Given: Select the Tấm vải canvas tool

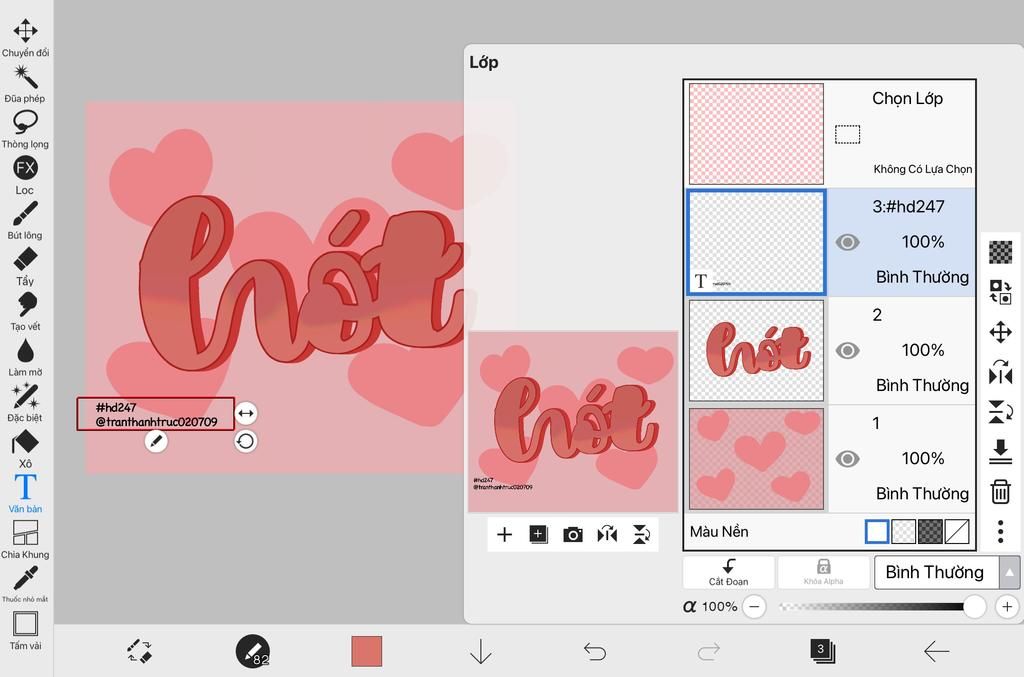Looking at the screenshot, I should [x=25, y=631].
